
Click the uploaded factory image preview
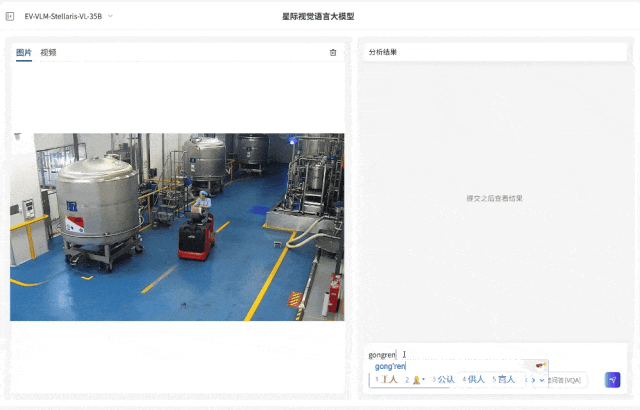coord(177,227)
